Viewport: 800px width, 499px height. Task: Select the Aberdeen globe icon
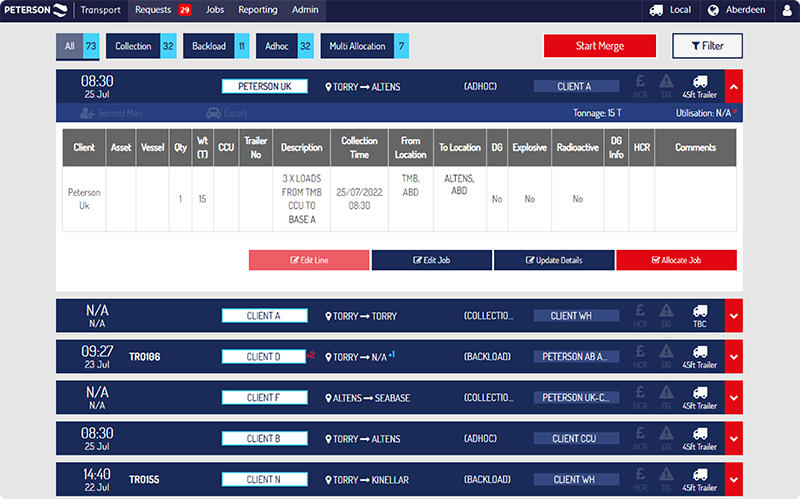[x=713, y=10]
